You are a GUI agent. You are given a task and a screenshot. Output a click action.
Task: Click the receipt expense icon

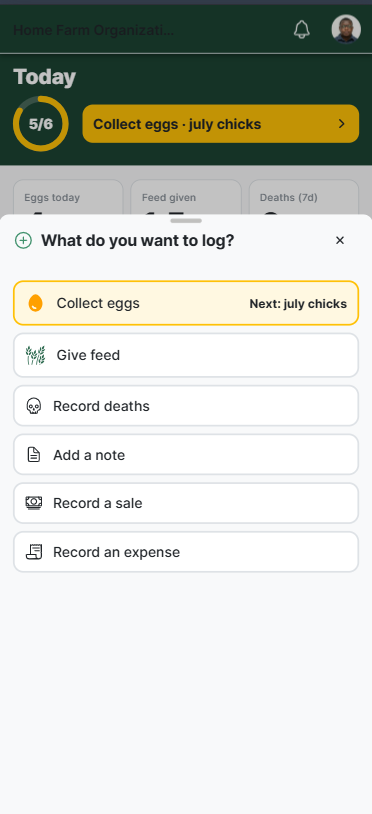tap(34, 552)
